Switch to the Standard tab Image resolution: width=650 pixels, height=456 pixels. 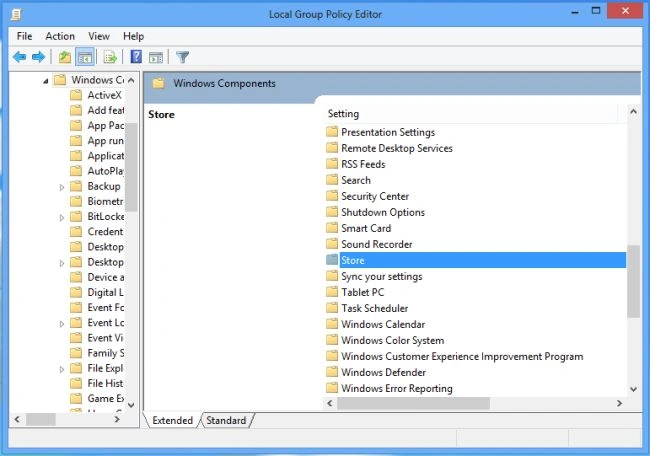[x=226, y=420]
